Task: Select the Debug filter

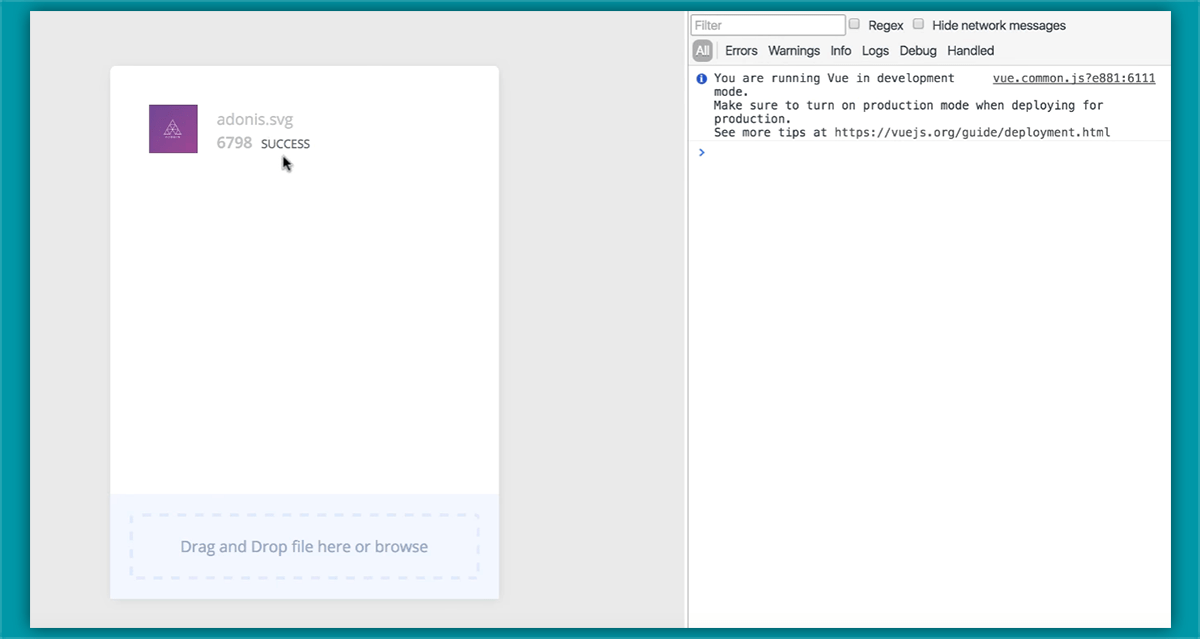Action: coord(917,50)
